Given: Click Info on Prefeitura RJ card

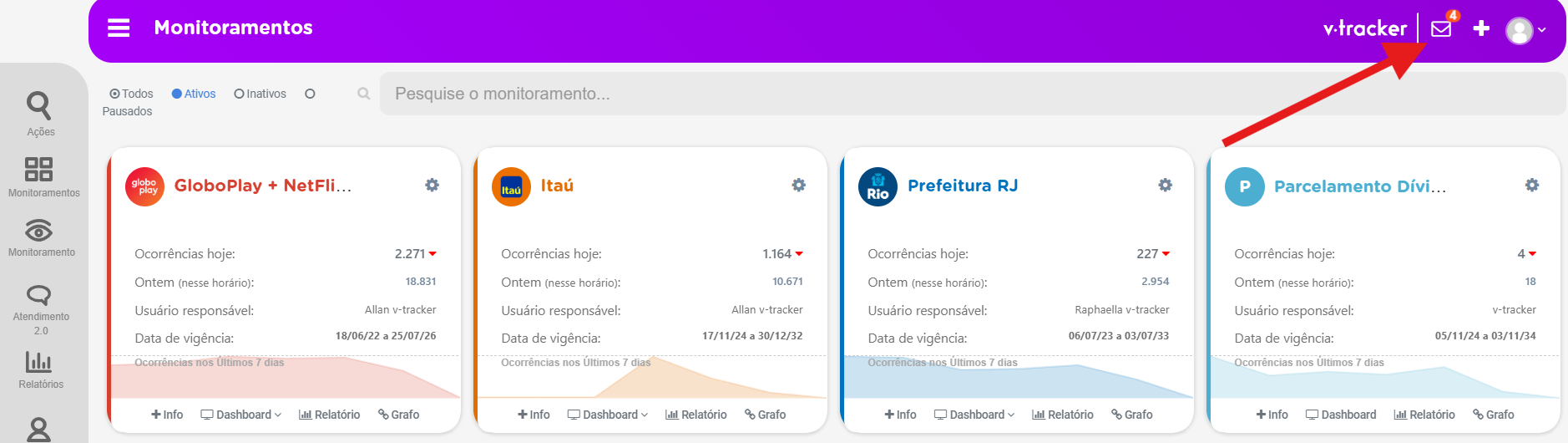Looking at the screenshot, I should [900, 415].
